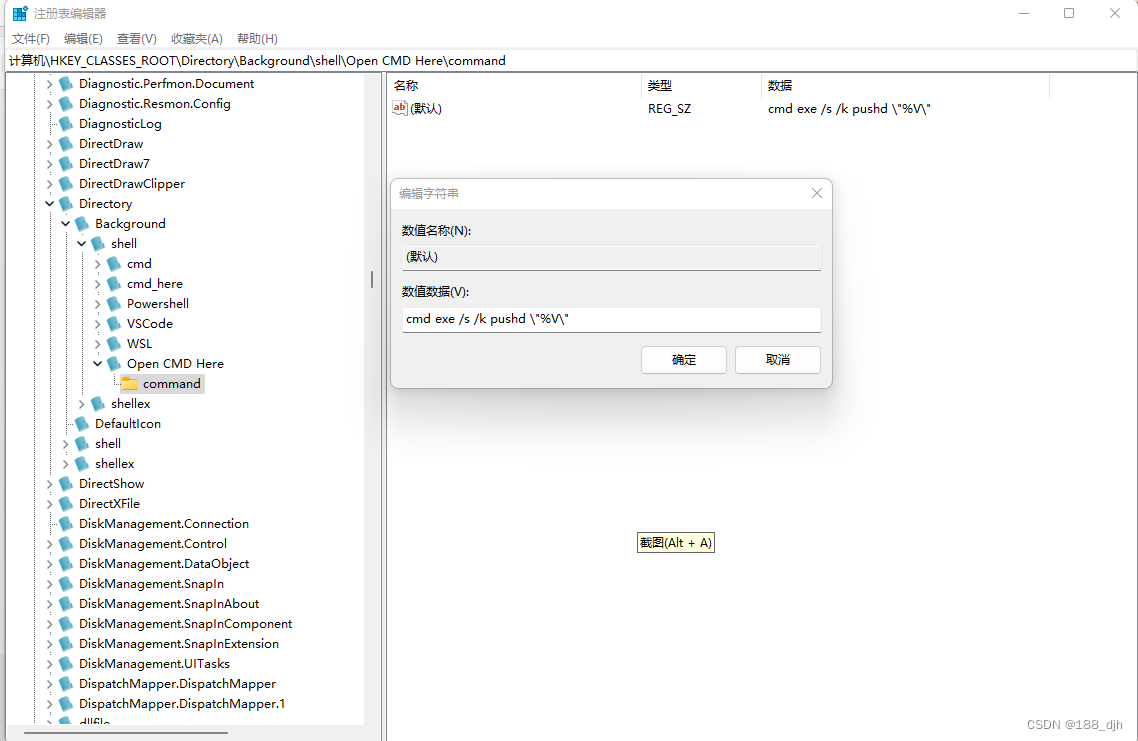Viewport: 1138px width, 741px height.
Task: Click the registry path address bar
Action: click(569, 60)
